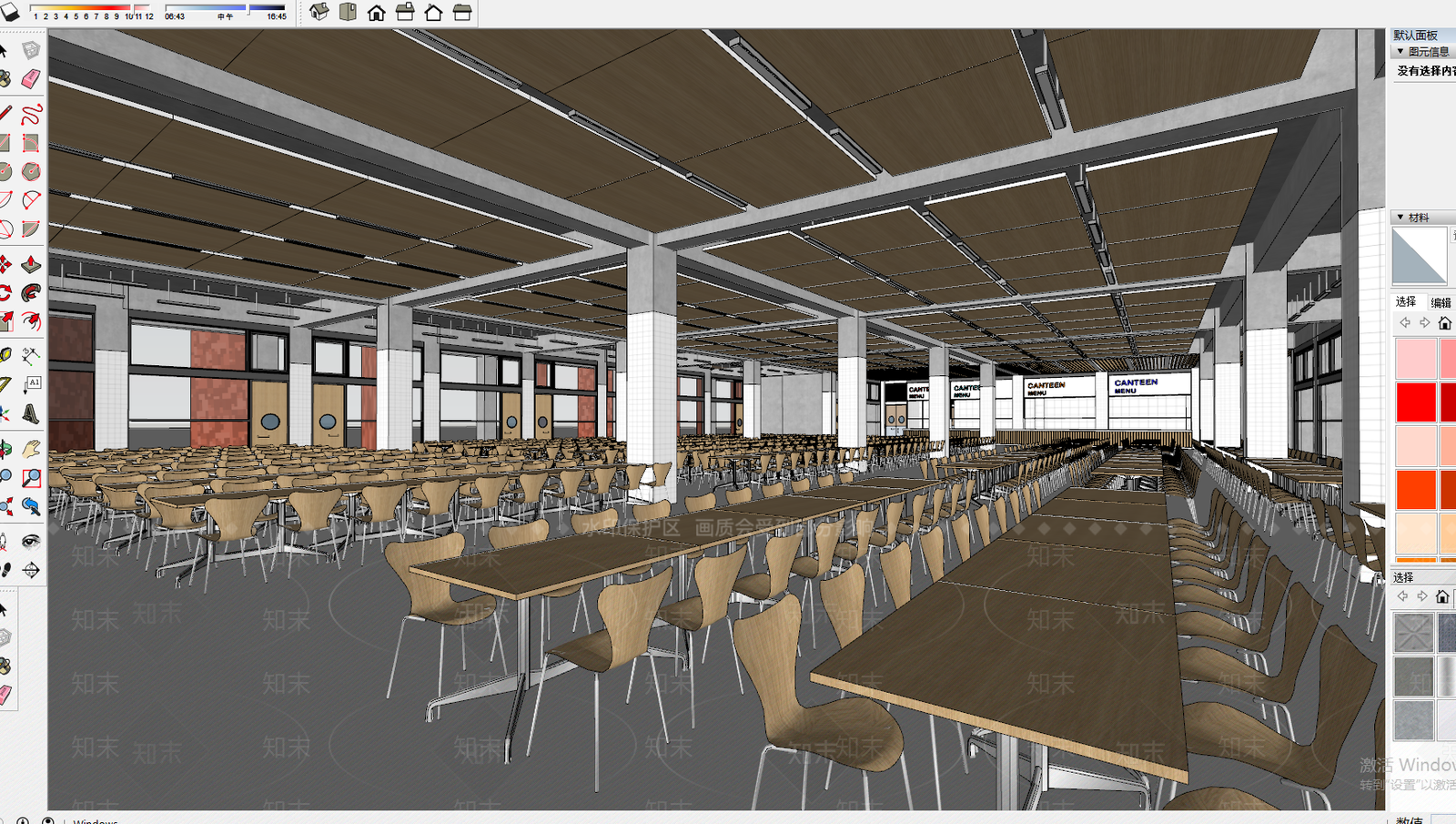Viewport: 1456px width, 824px height.
Task: Click the current material preview thumbnail
Action: tap(1420, 256)
